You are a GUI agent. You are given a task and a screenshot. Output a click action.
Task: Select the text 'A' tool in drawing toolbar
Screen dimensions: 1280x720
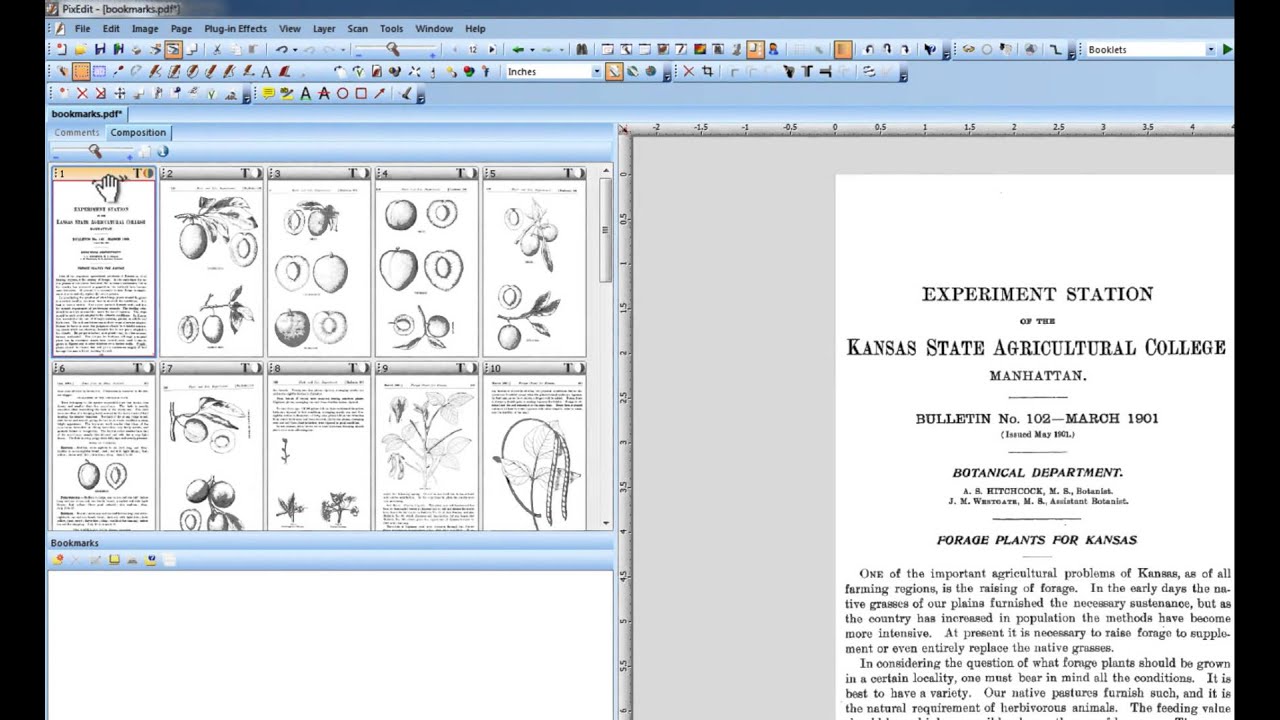[x=266, y=71]
